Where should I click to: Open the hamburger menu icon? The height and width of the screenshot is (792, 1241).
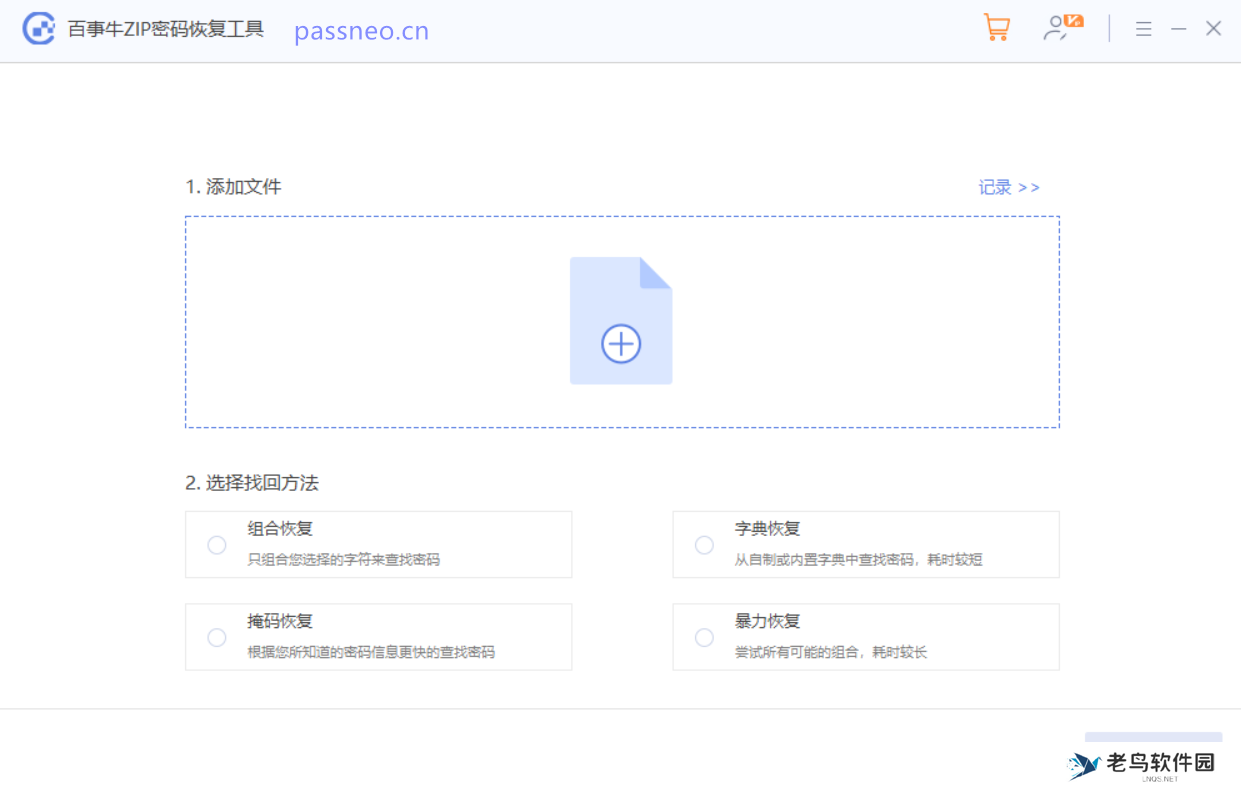tap(1143, 29)
